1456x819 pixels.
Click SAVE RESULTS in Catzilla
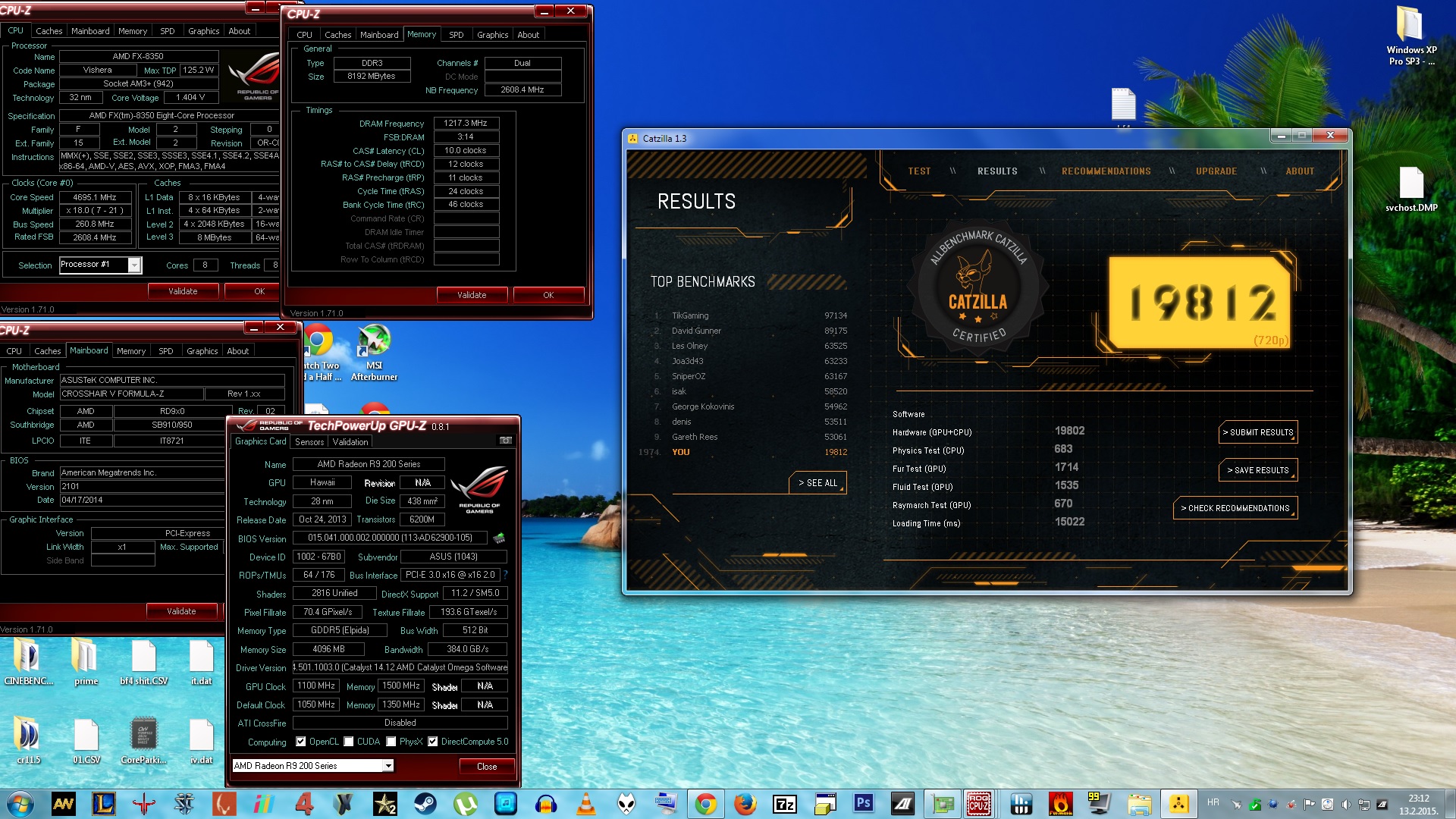pyautogui.click(x=1258, y=470)
